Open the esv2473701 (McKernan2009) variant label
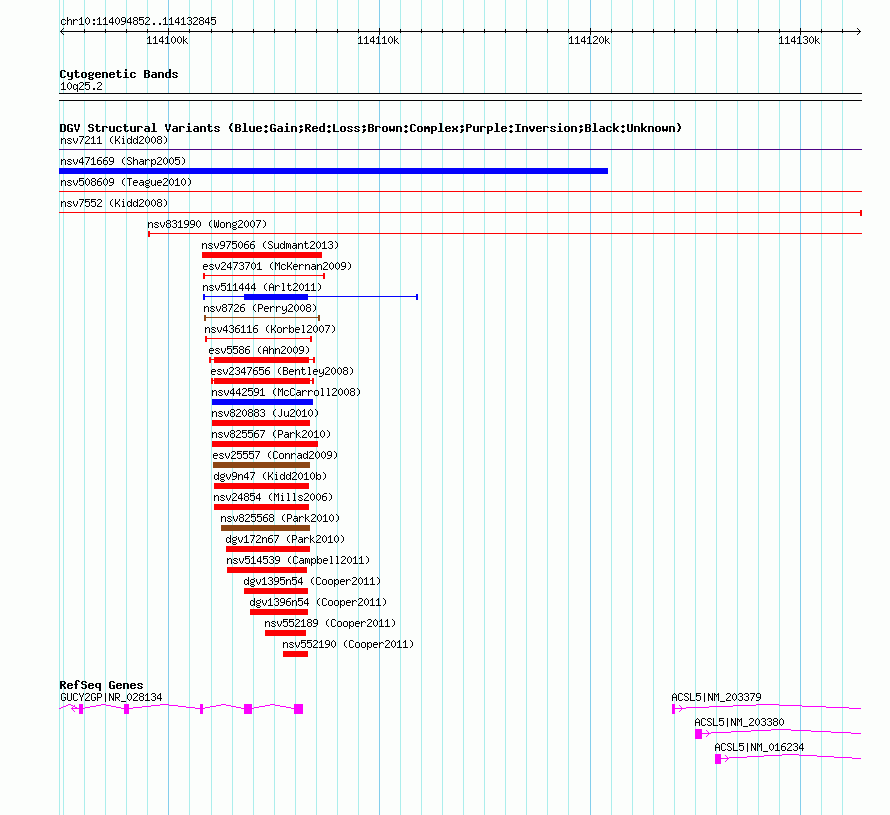This screenshot has width=890, height=815. pos(277,266)
